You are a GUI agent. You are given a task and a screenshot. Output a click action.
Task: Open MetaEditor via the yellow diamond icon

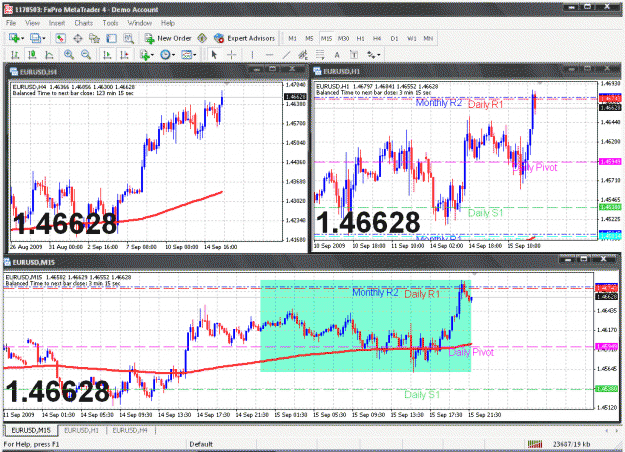[202, 38]
